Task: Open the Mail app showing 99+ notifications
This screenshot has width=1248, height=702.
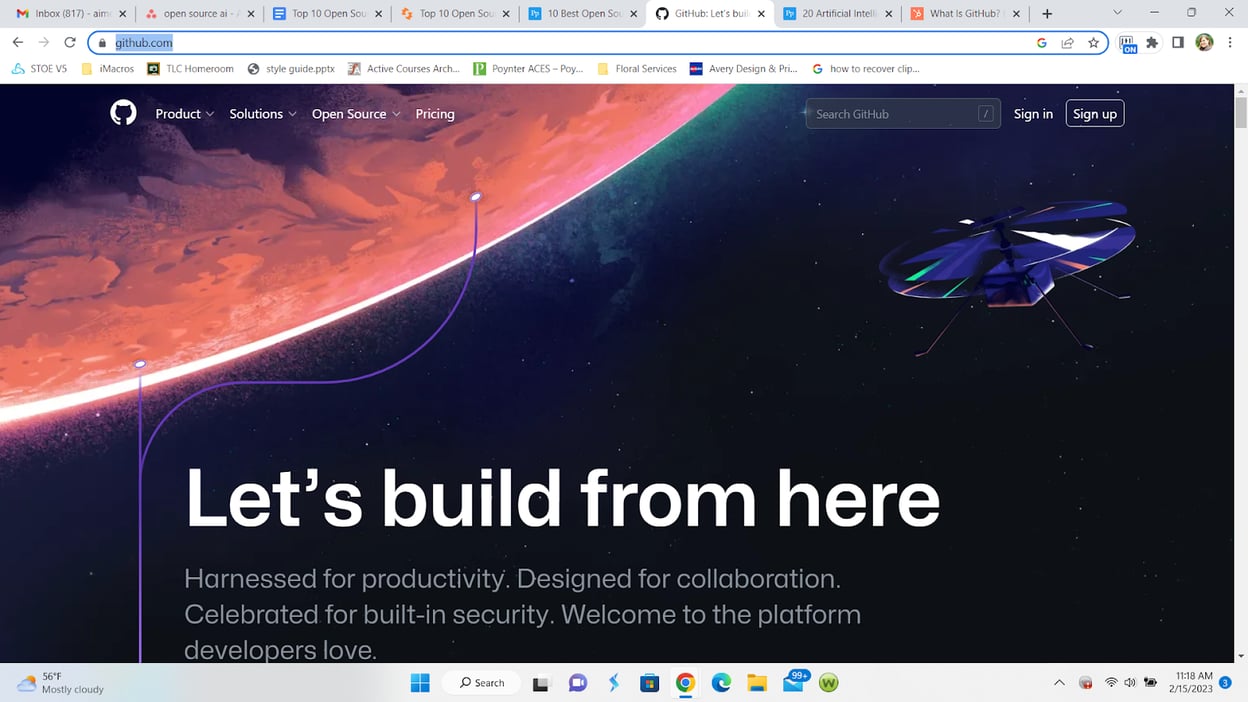Action: point(793,682)
